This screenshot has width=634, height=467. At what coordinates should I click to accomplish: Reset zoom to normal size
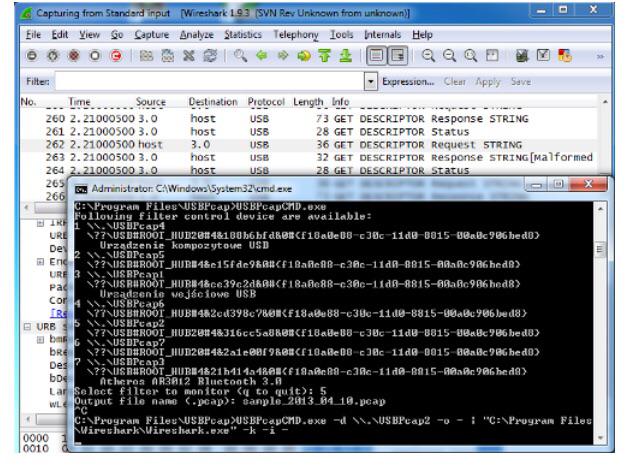point(471,55)
